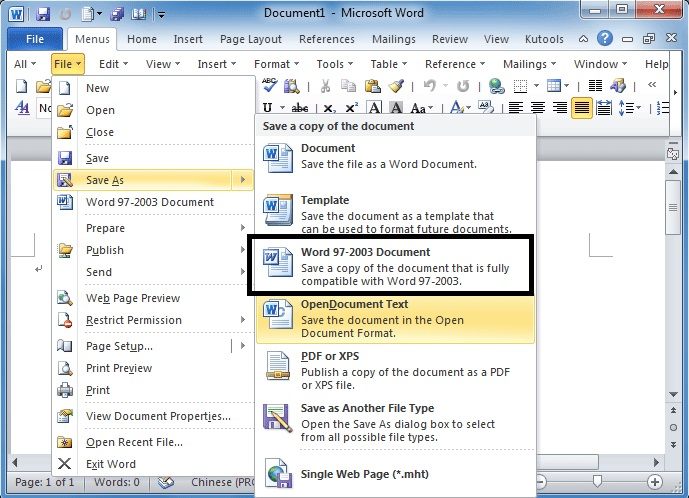The height and width of the screenshot is (498, 689).
Task: Open the All menu dropdown
Action: click(25, 64)
